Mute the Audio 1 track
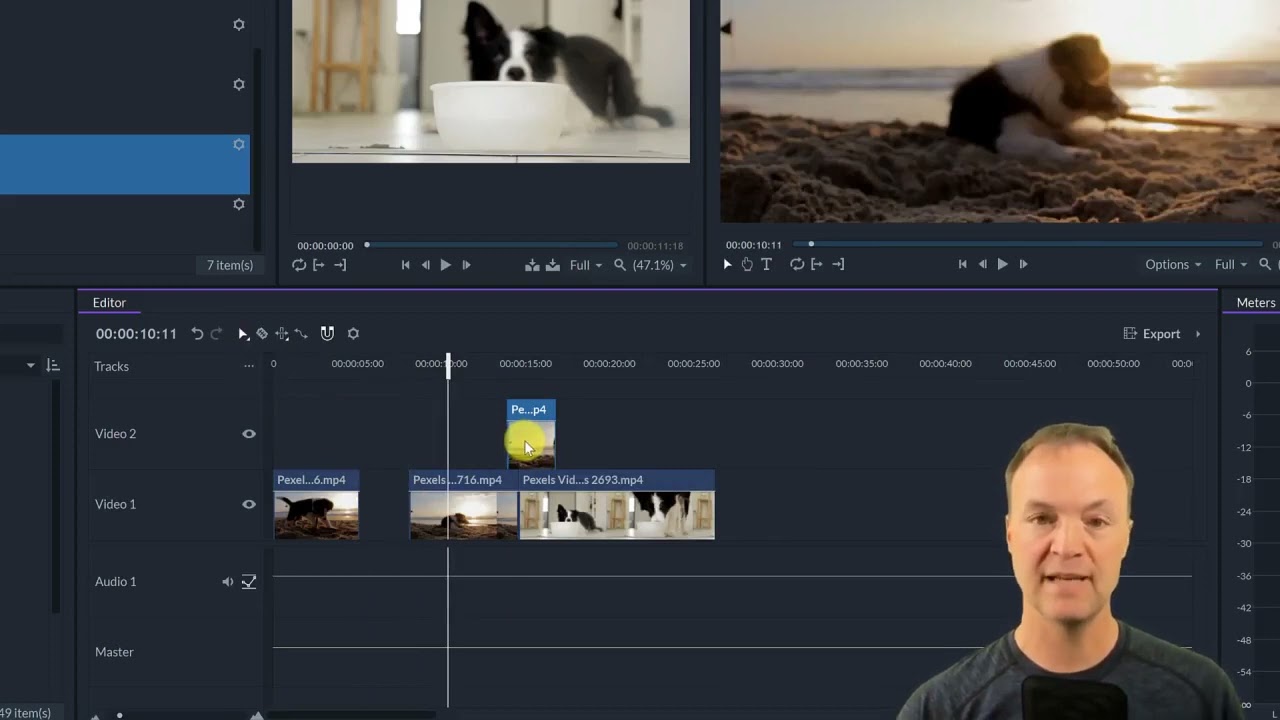 [228, 582]
